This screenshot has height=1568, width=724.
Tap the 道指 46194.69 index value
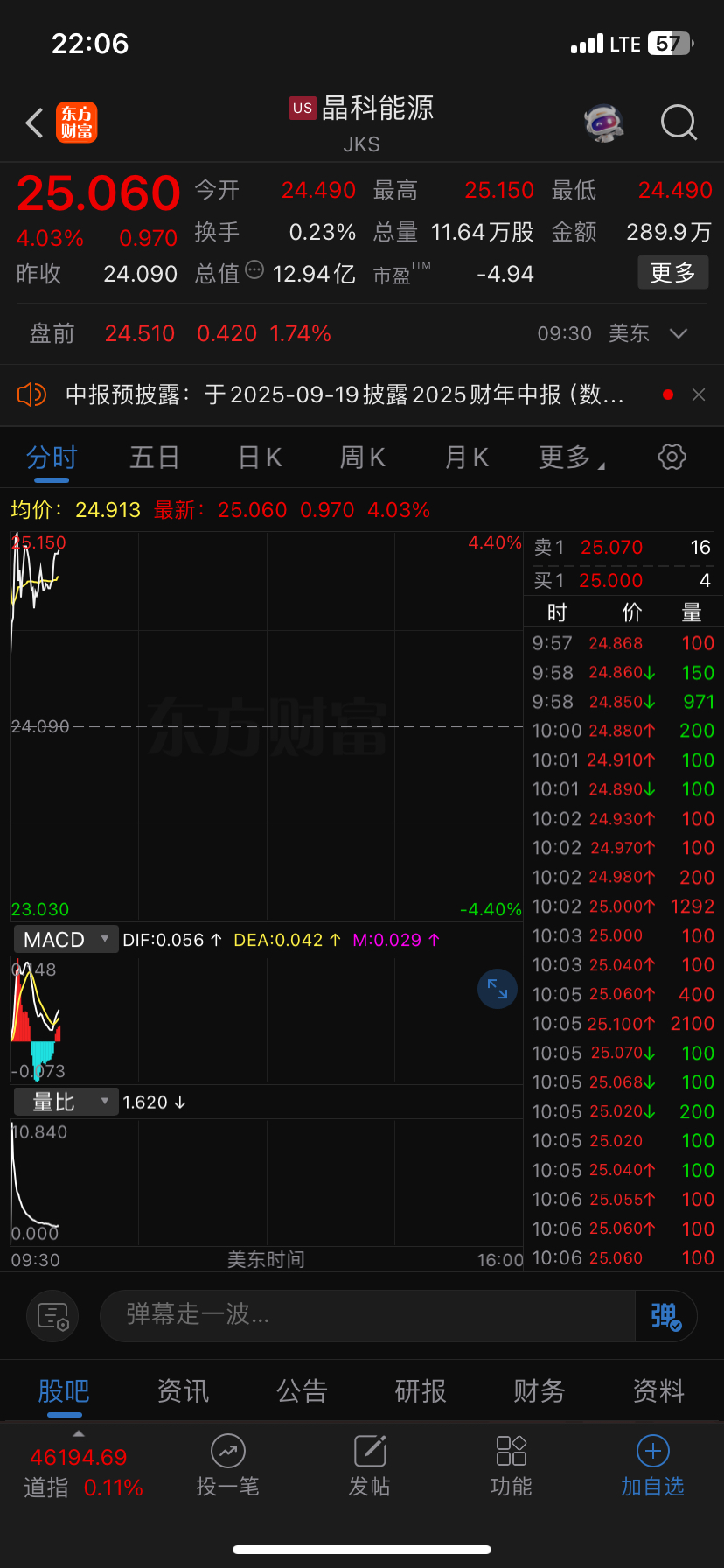click(x=79, y=1458)
